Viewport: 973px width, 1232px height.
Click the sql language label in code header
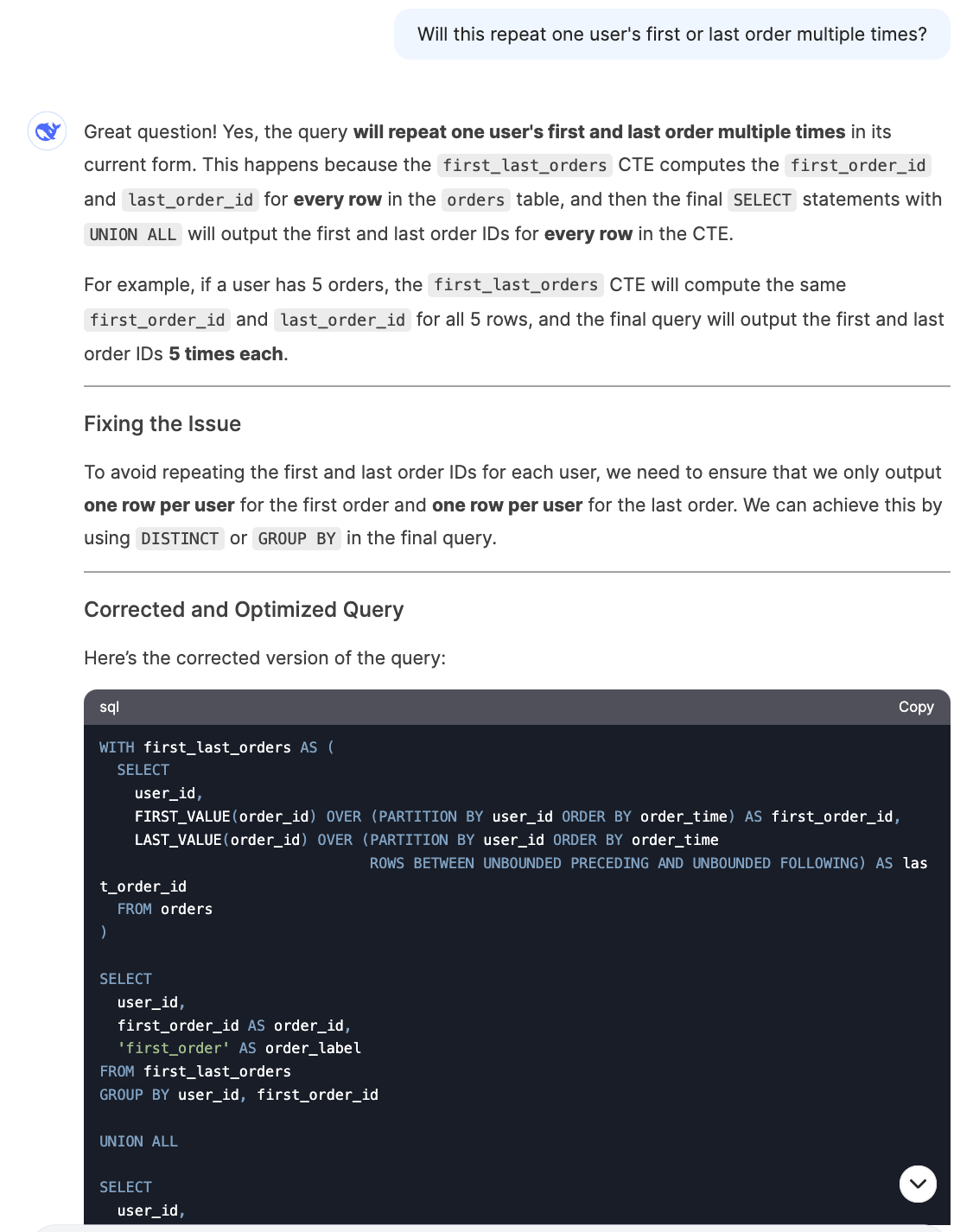110,707
